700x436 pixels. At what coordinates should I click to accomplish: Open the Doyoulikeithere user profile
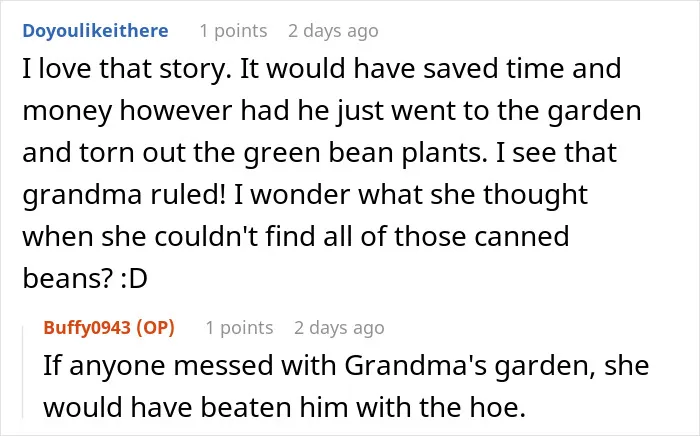pyautogui.click(x=95, y=31)
